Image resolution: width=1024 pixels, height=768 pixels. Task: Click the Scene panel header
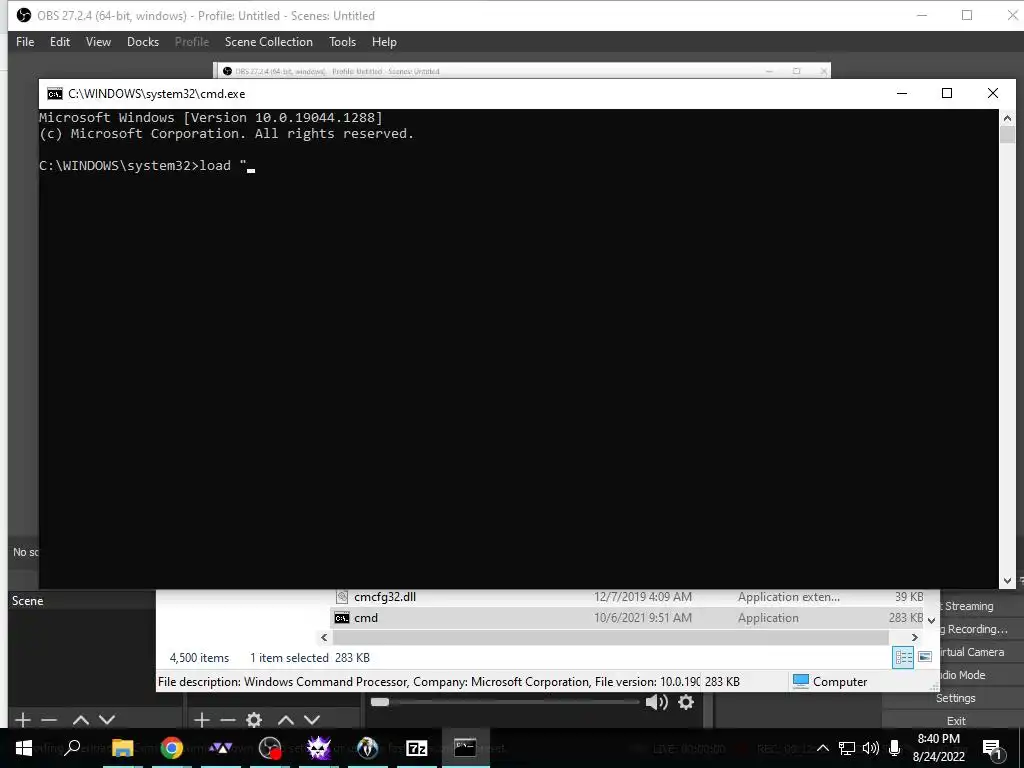(27, 601)
